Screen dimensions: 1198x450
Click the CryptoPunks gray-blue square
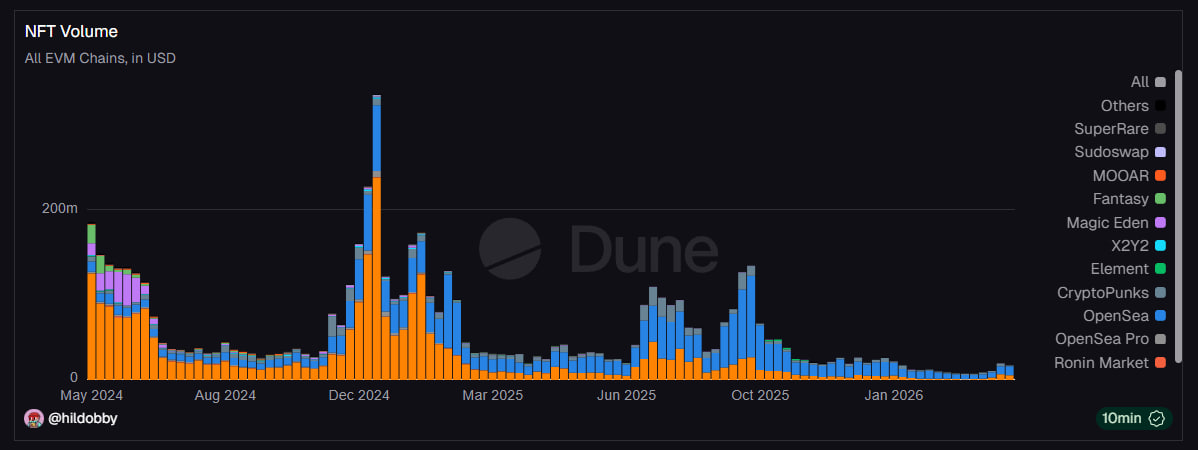1160,293
